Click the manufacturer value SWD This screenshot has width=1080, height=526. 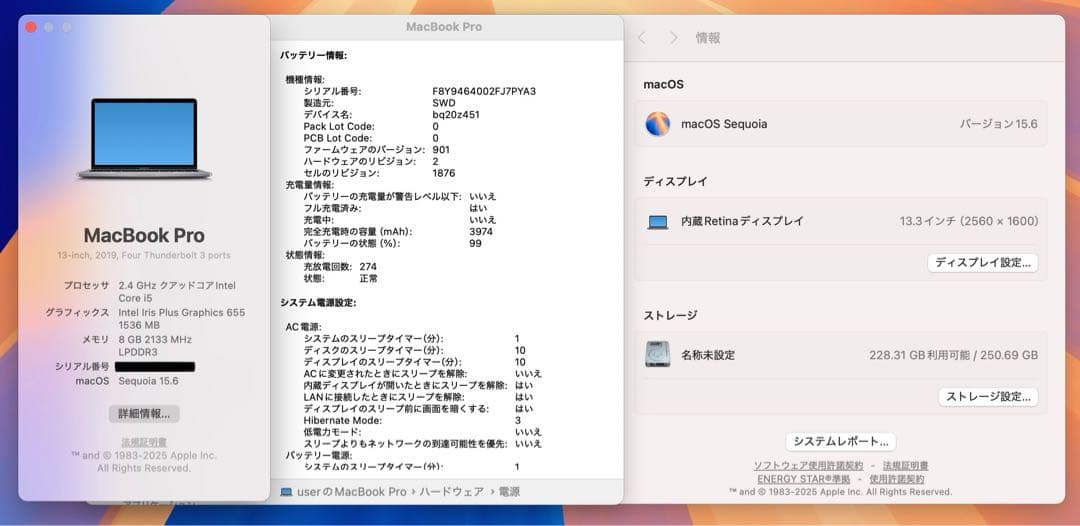[x=443, y=103]
